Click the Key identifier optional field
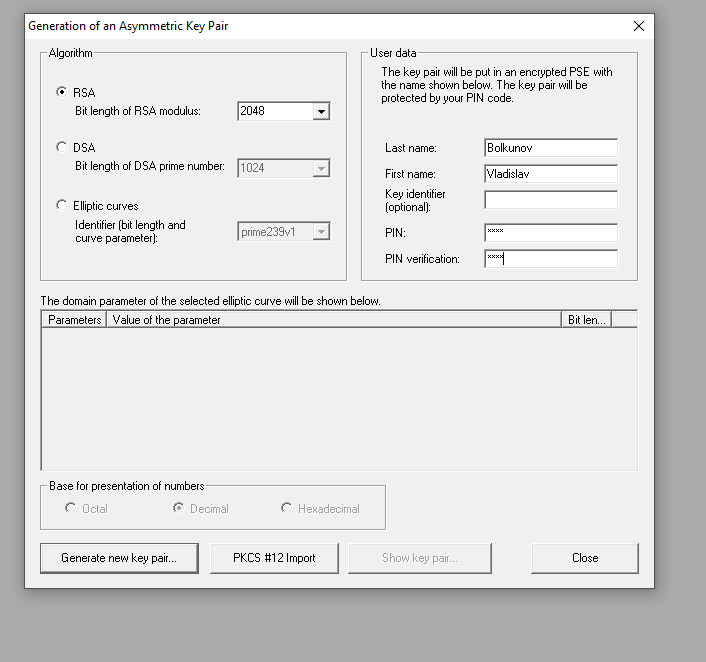Image resolution: width=706 pixels, height=662 pixels. coord(551,200)
